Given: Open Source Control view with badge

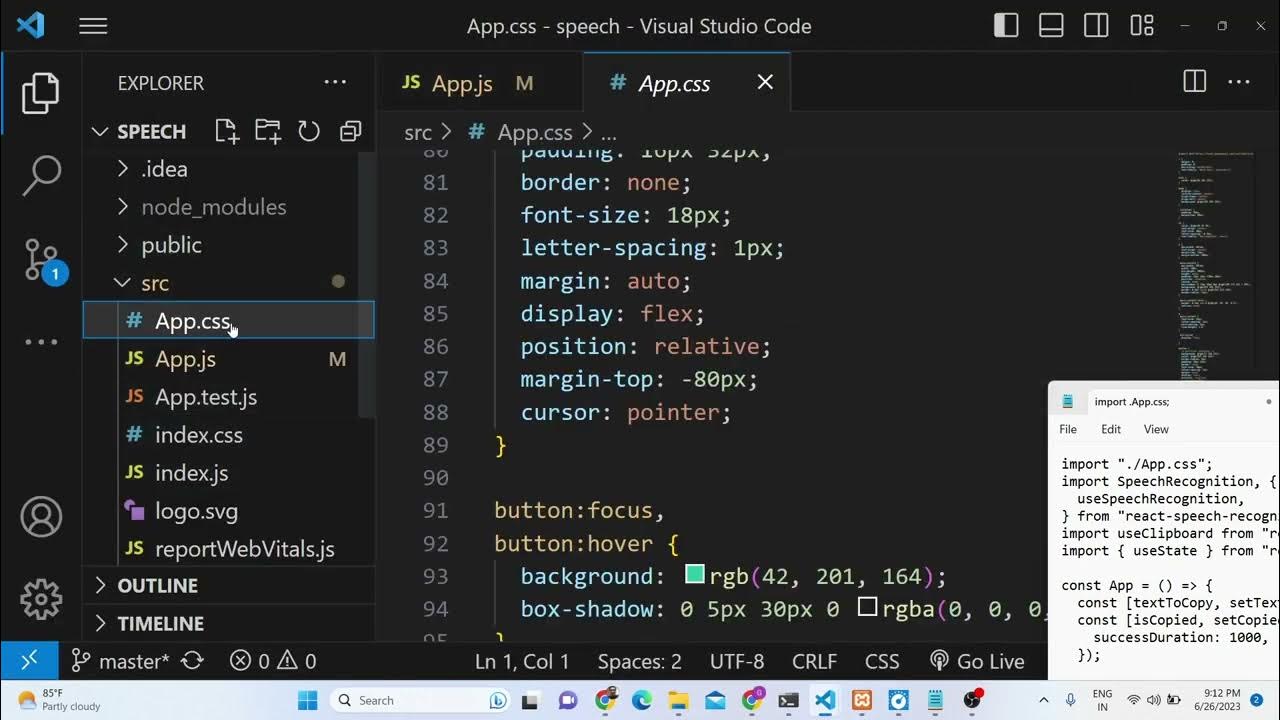Looking at the screenshot, I should point(41,259).
